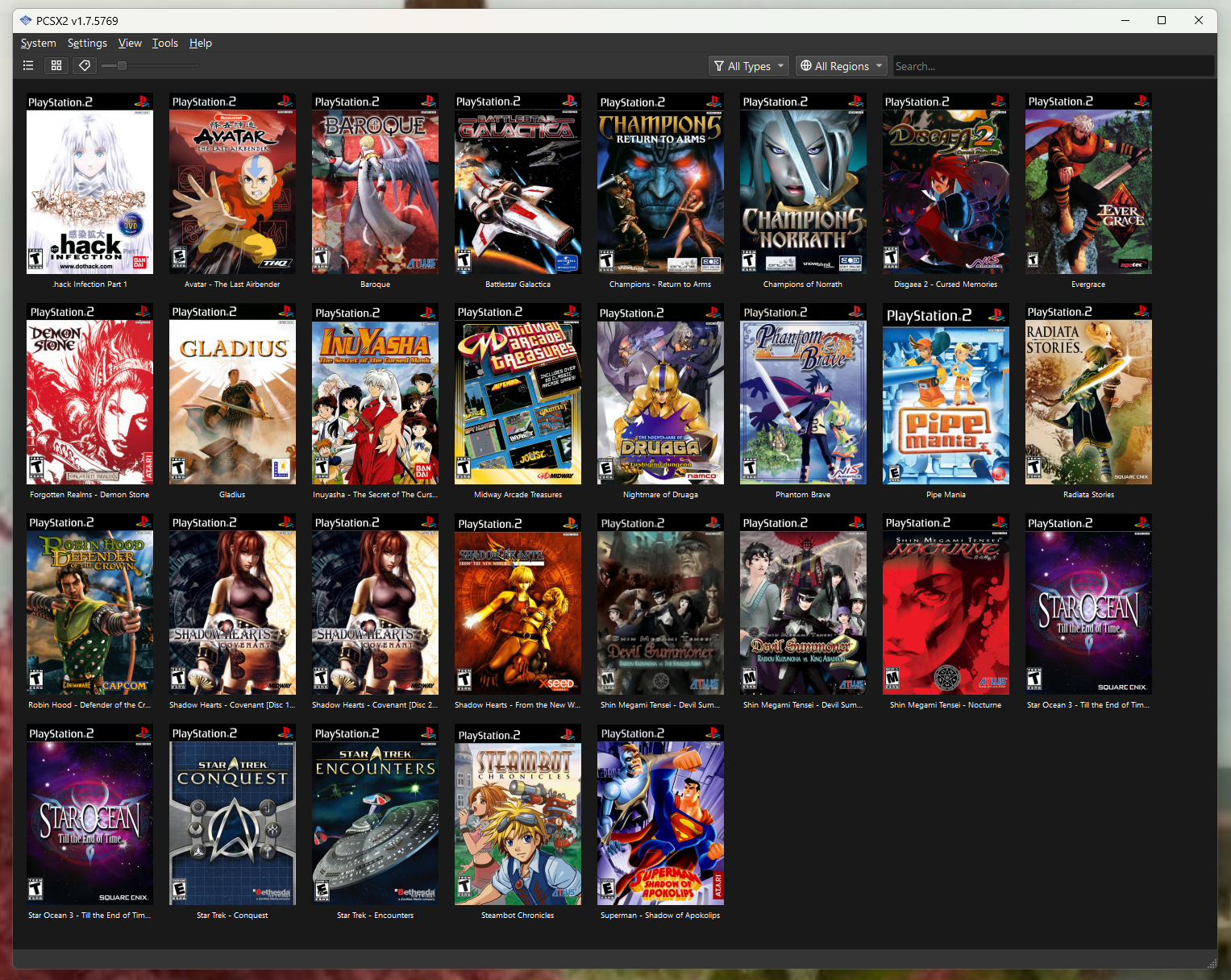Click the PCSX2 logo in the title bar
The height and width of the screenshot is (980, 1231).
(x=26, y=20)
